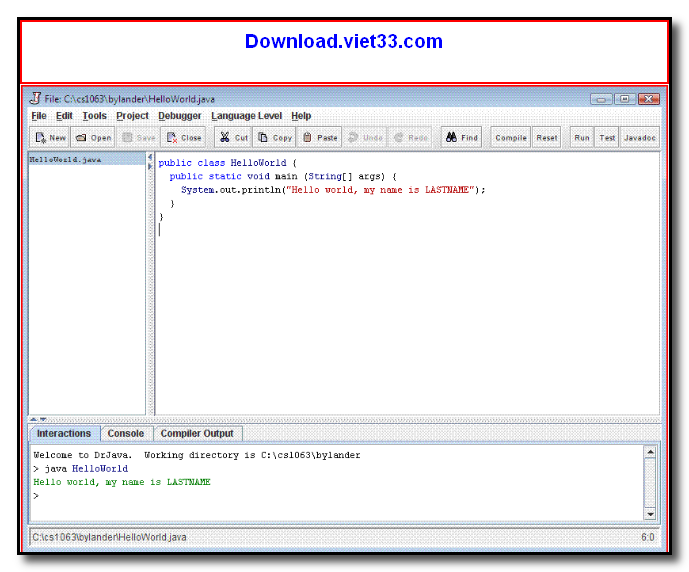Compile the program with Compile button
This screenshot has width=689, height=572.
pos(511,138)
